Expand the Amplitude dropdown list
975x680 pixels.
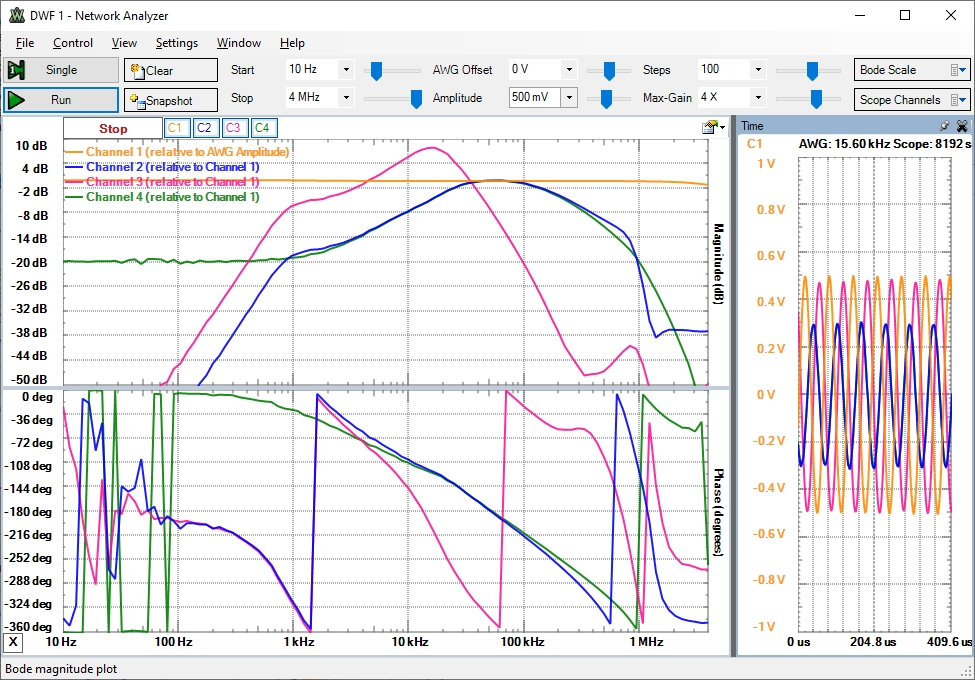coord(569,98)
